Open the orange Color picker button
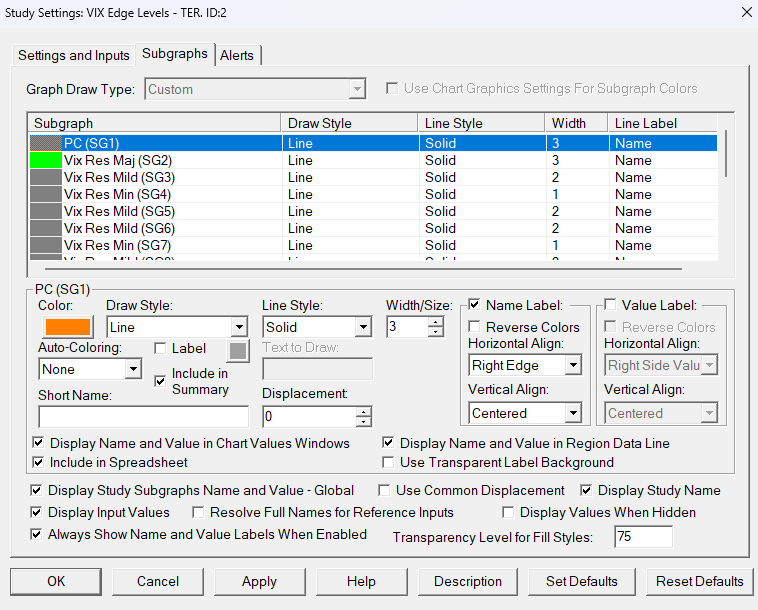Screen dimensions: 758x610 [68, 327]
